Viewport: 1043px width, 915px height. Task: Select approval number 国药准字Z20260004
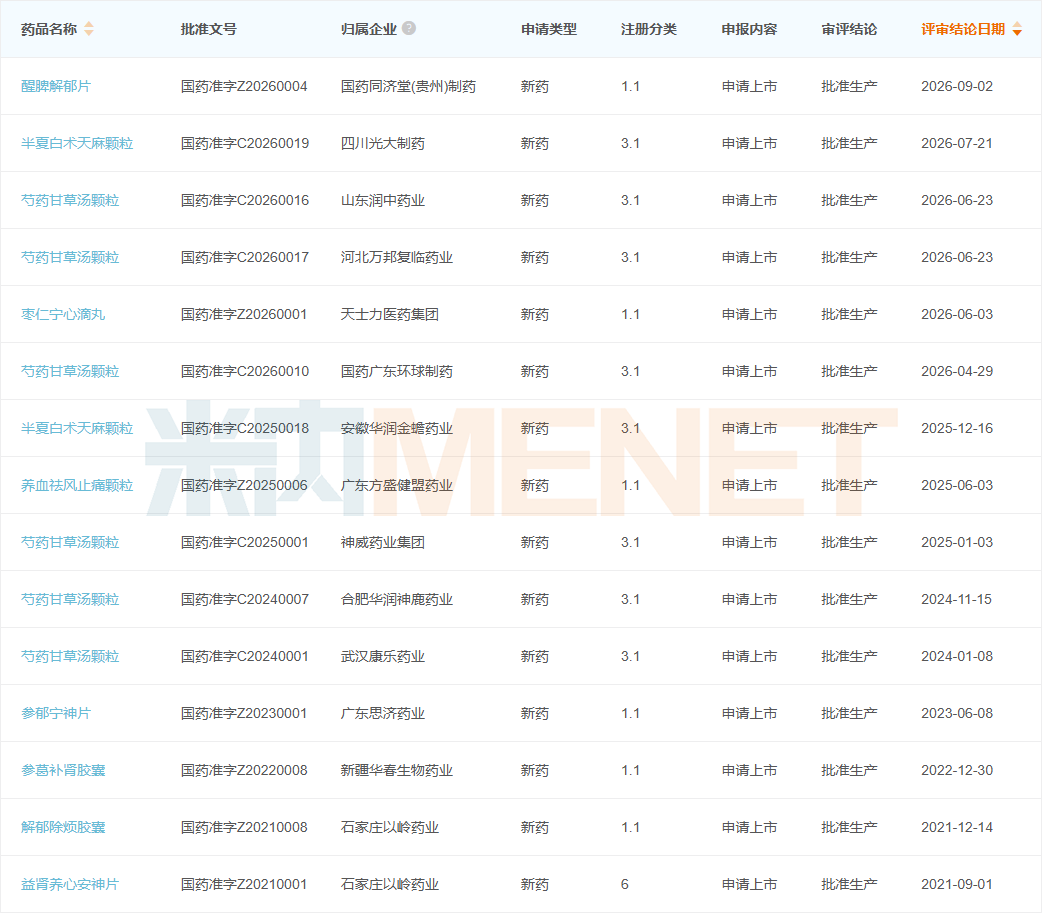tap(244, 86)
